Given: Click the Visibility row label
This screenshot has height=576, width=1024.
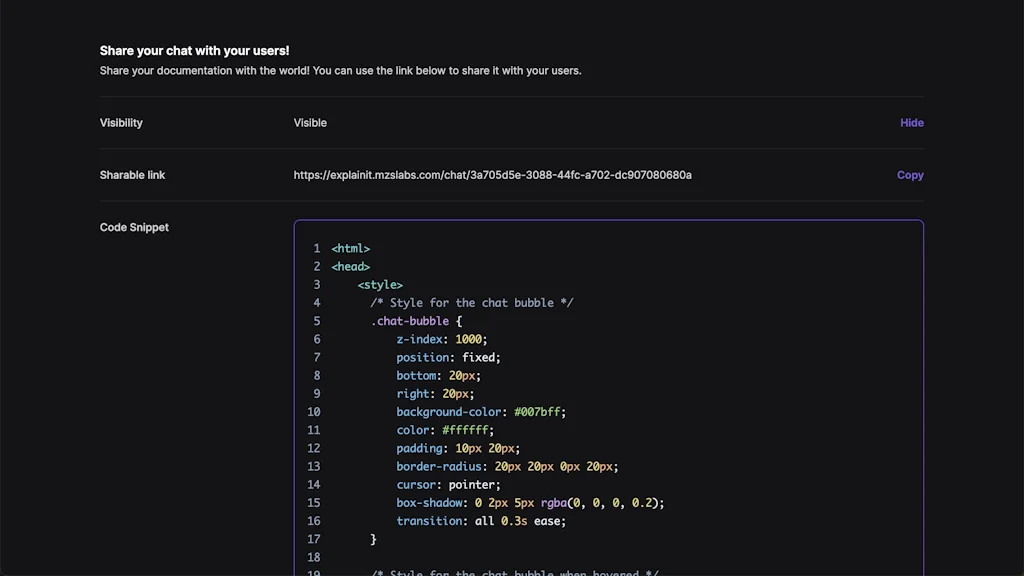Looking at the screenshot, I should [121, 122].
